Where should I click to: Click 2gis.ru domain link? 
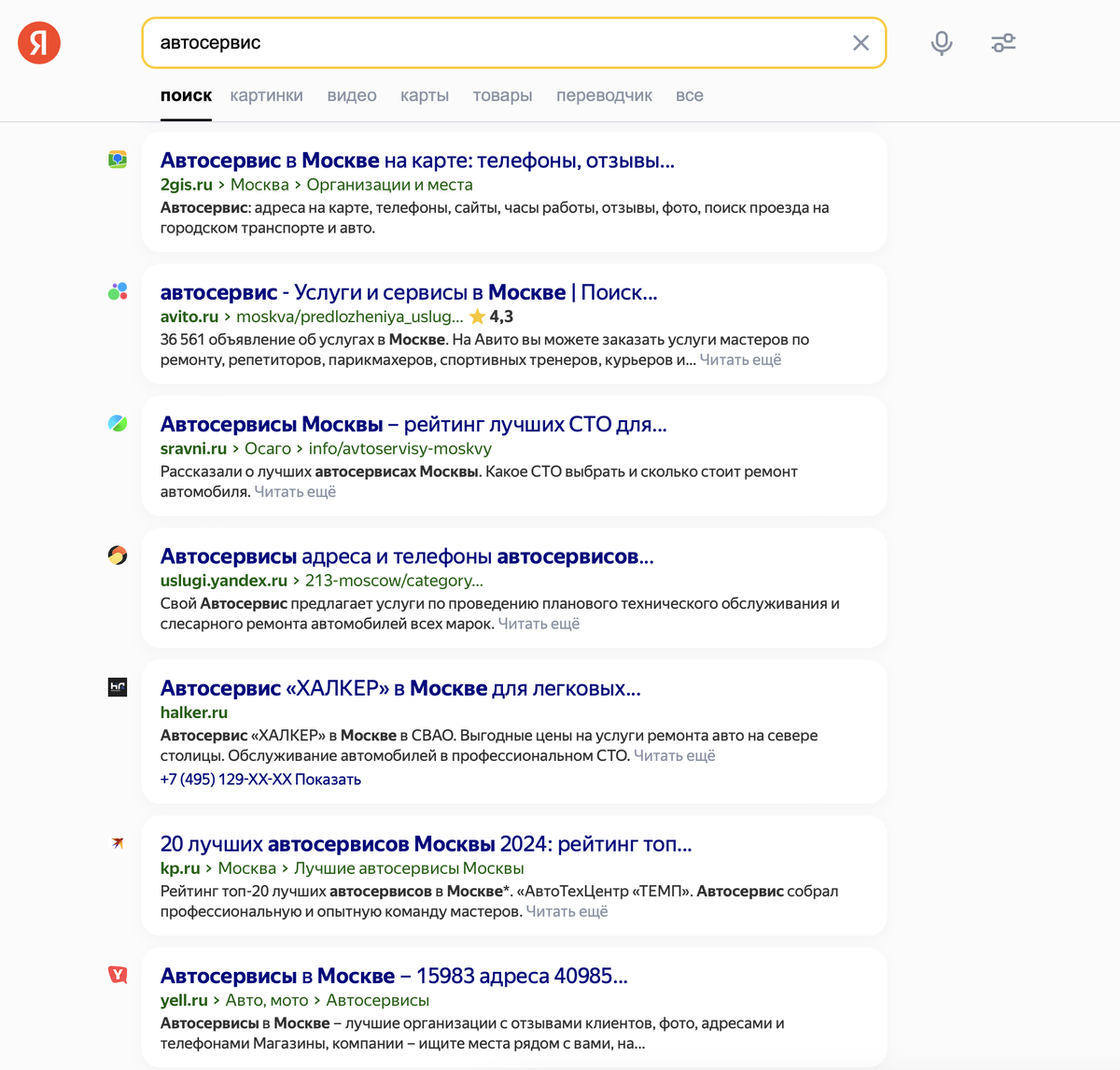click(x=187, y=185)
